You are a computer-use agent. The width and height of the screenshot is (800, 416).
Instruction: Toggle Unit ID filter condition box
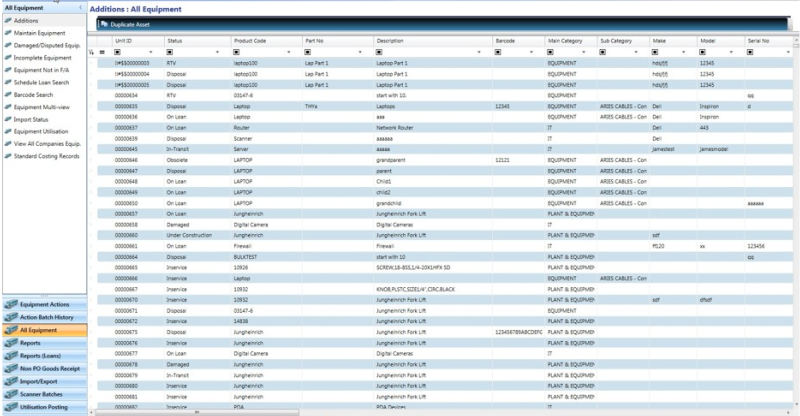pyautogui.click(x=117, y=52)
